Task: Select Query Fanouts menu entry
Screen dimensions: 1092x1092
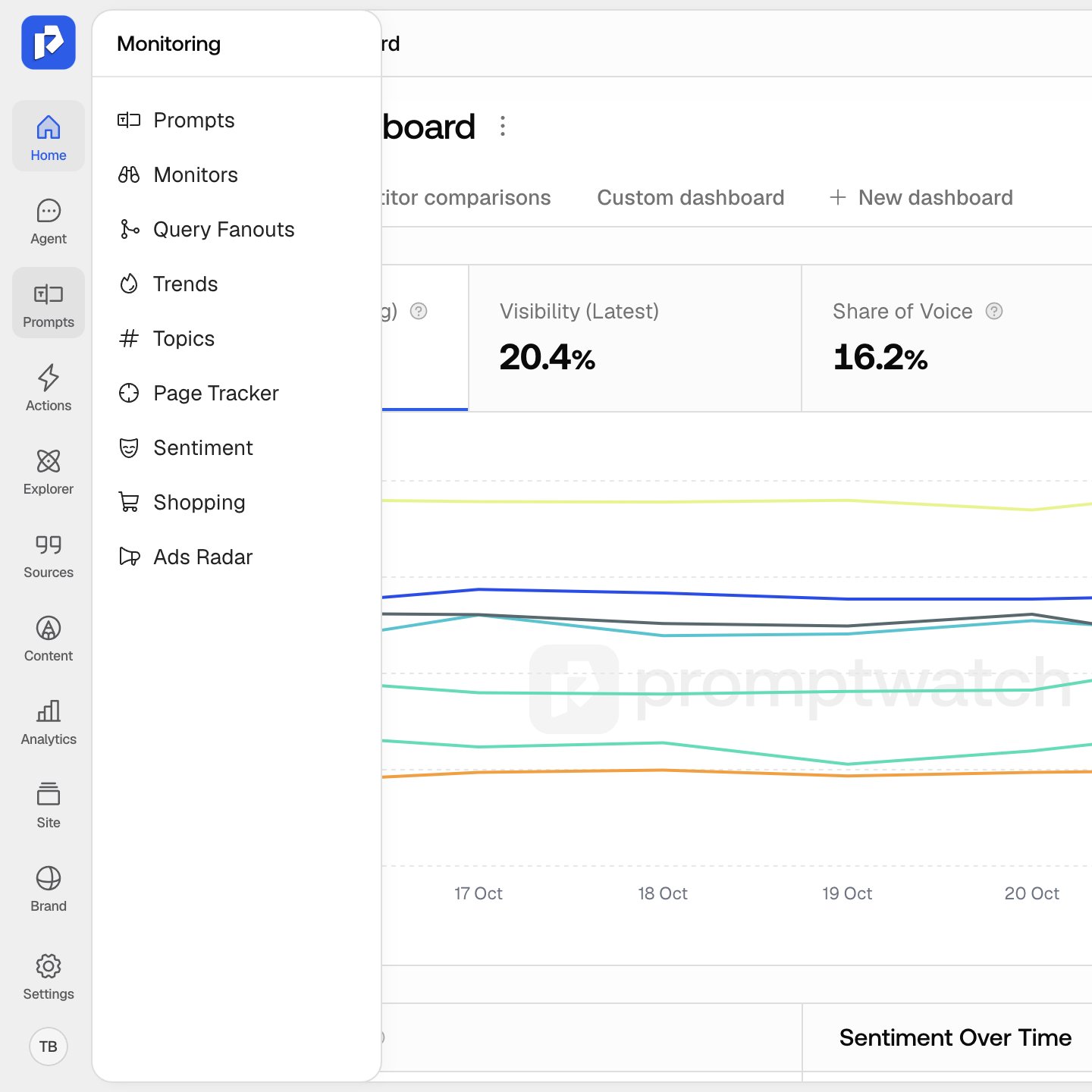Action: coord(237,229)
